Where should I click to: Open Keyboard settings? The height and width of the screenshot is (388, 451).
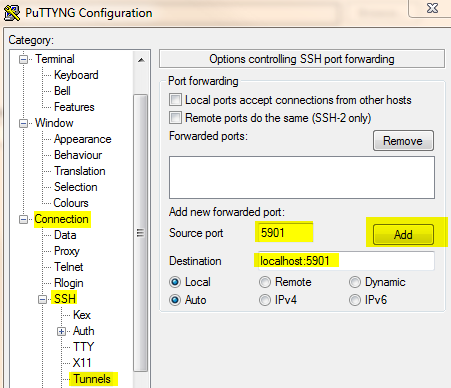coord(76,75)
